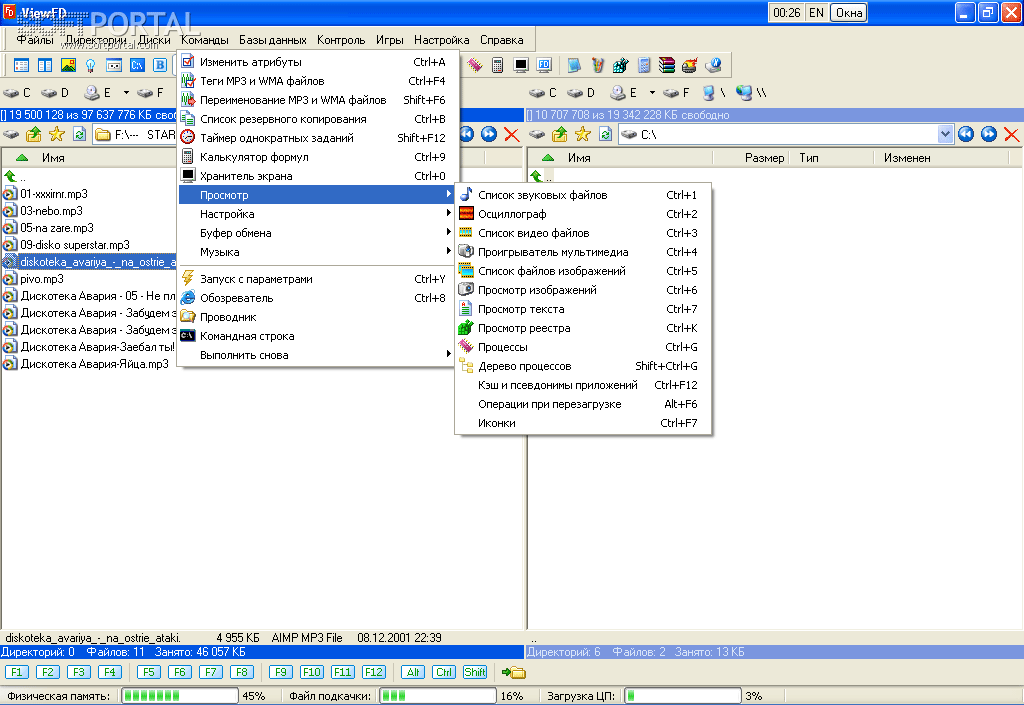
Task: Click the EN language indicator
Action: [x=816, y=12]
